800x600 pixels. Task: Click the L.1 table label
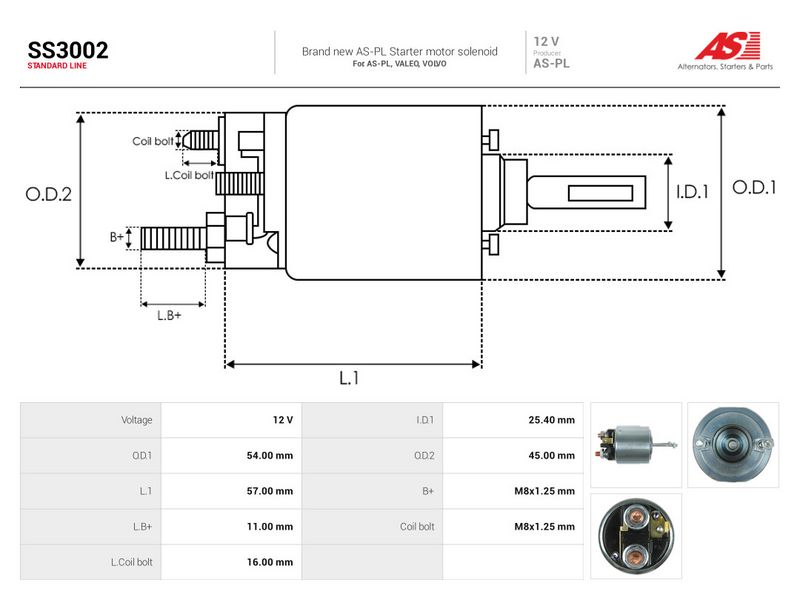click(145, 491)
